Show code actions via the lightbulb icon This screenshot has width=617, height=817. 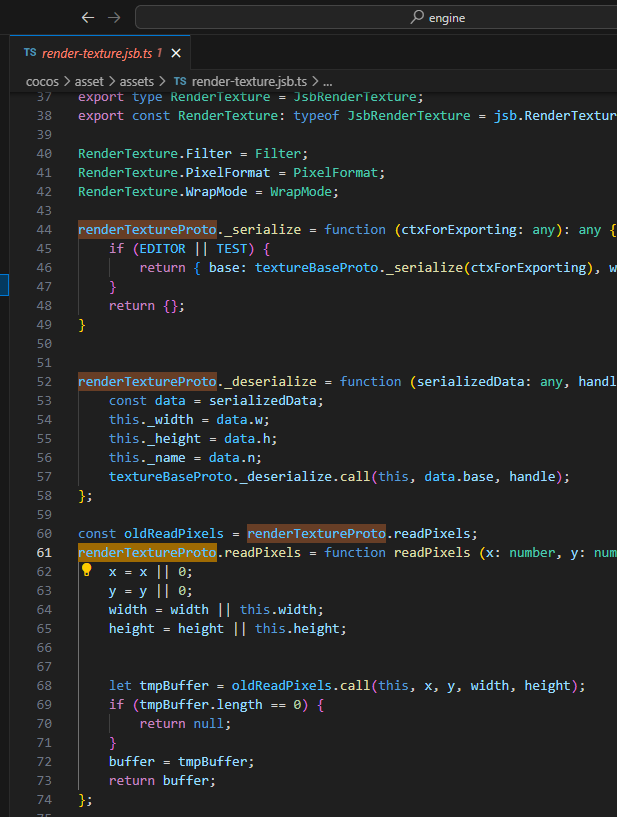87,570
